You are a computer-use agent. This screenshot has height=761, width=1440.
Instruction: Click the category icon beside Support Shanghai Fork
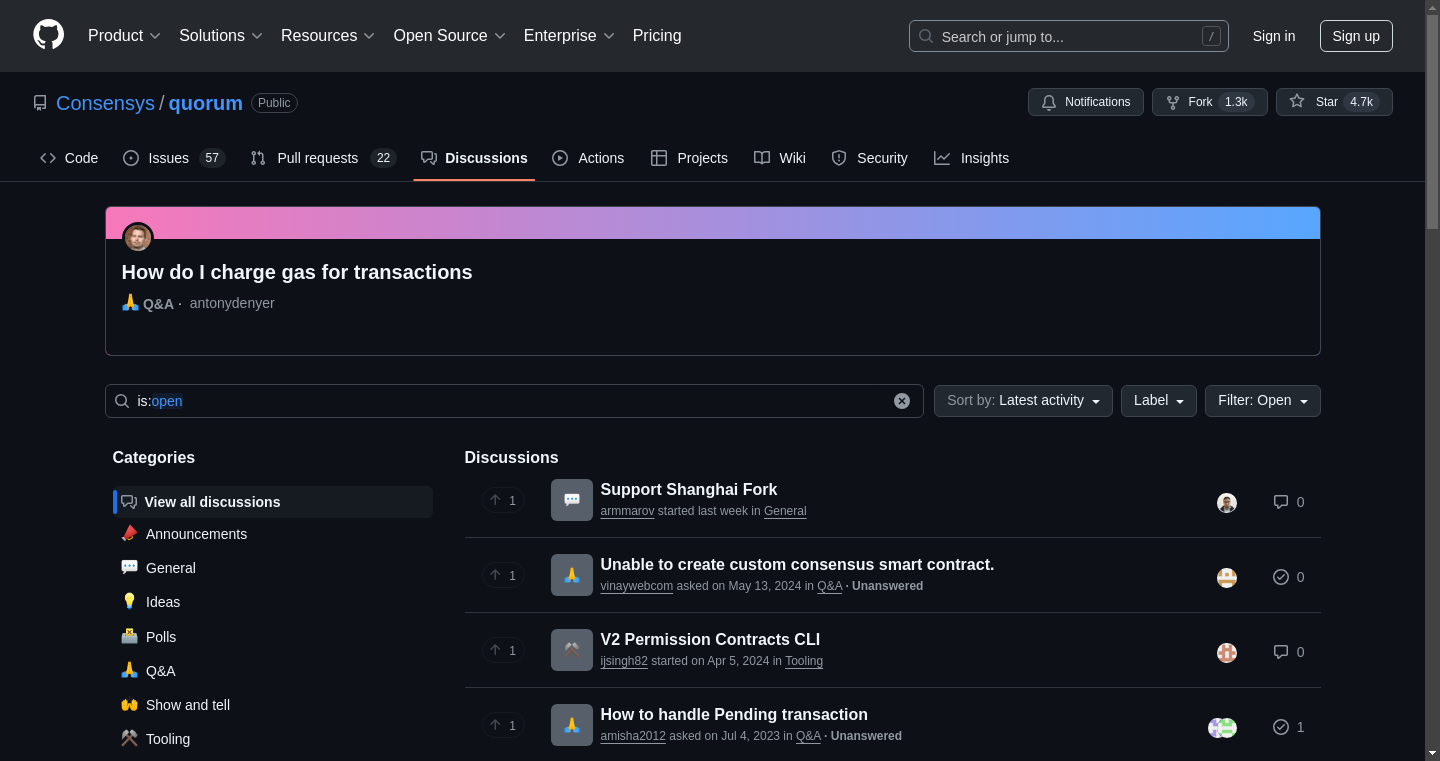[572, 500]
